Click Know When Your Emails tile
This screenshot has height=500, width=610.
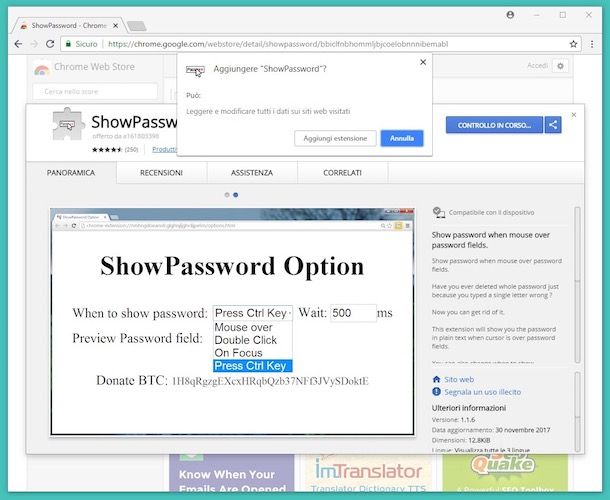tap(232, 473)
